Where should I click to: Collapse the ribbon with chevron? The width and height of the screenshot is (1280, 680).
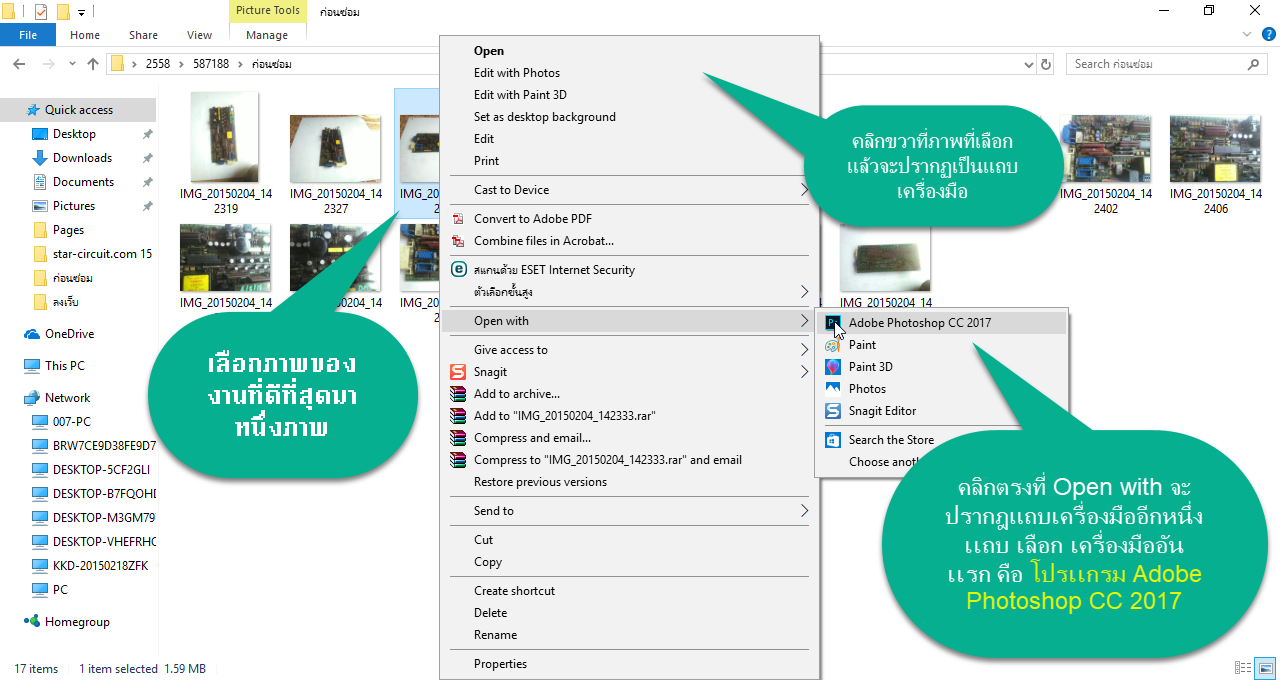point(1247,35)
